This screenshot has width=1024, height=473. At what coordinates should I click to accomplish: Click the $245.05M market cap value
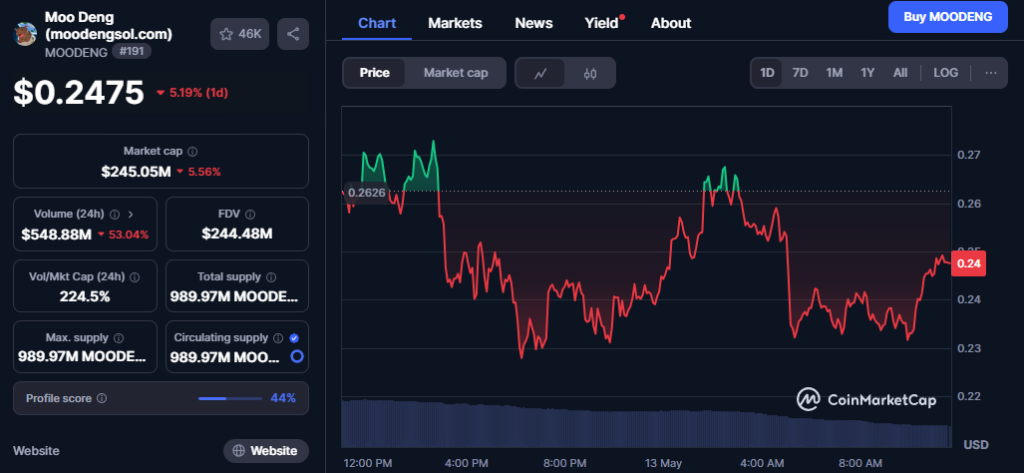[x=136, y=172]
